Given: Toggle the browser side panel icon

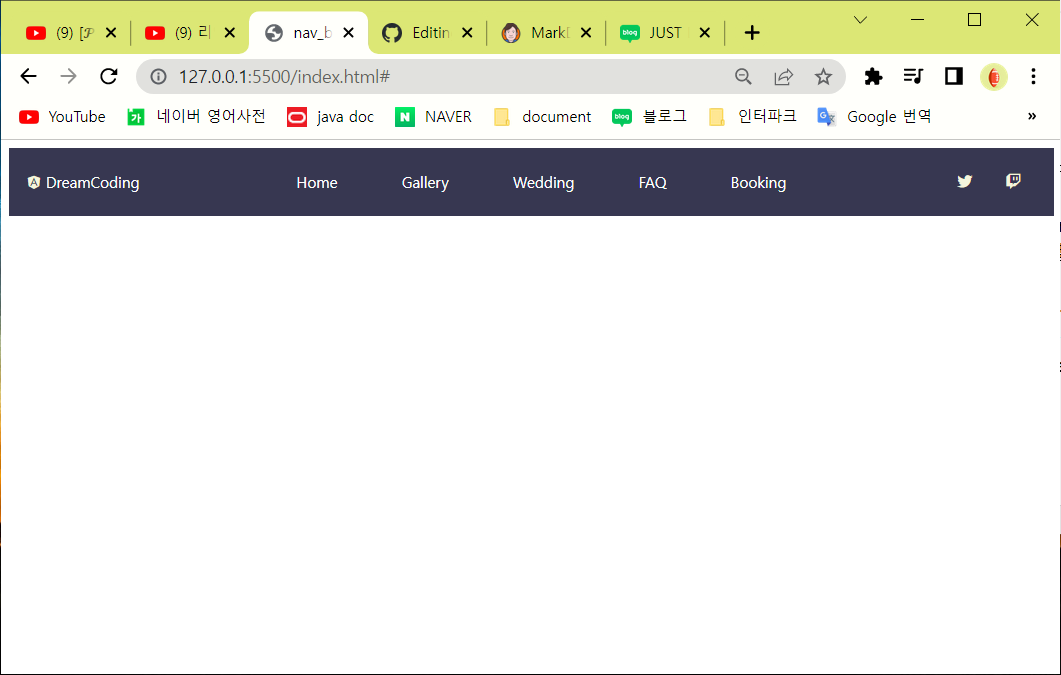Looking at the screenshot, I should (954, 76).
